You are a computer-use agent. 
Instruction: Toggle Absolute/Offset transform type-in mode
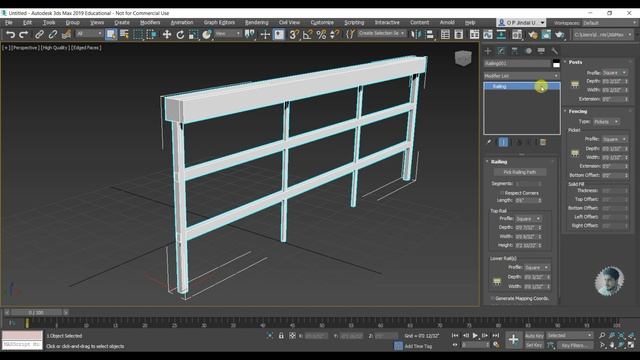point(292,336)
